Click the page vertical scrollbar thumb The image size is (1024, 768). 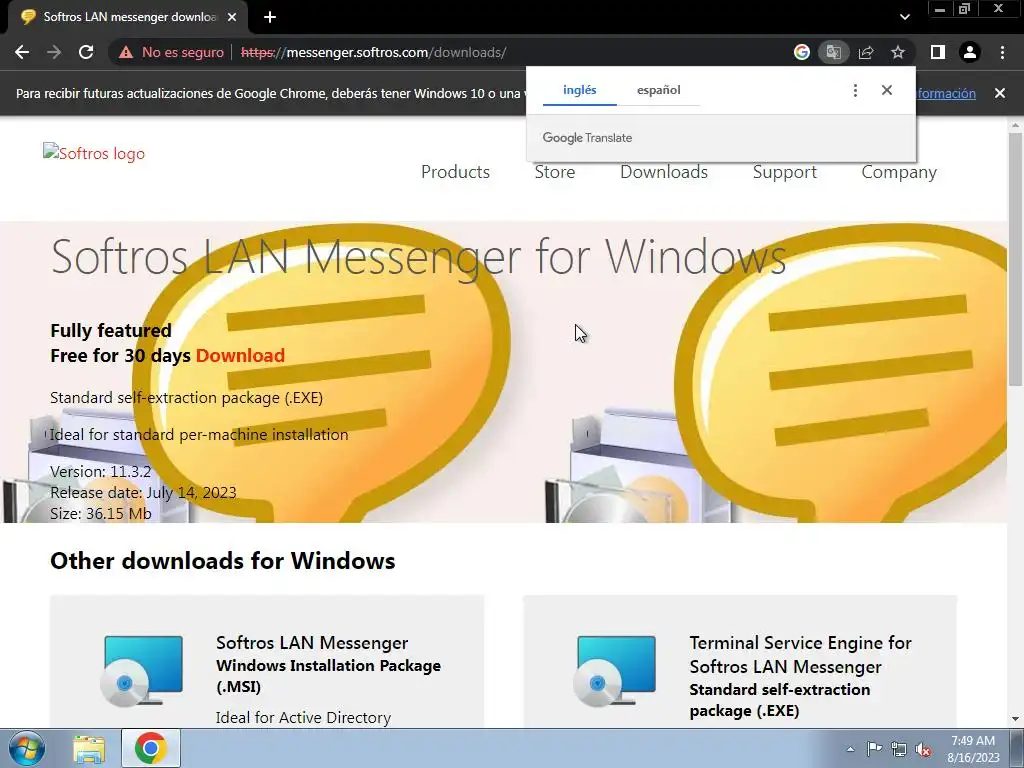(1015, 259)
